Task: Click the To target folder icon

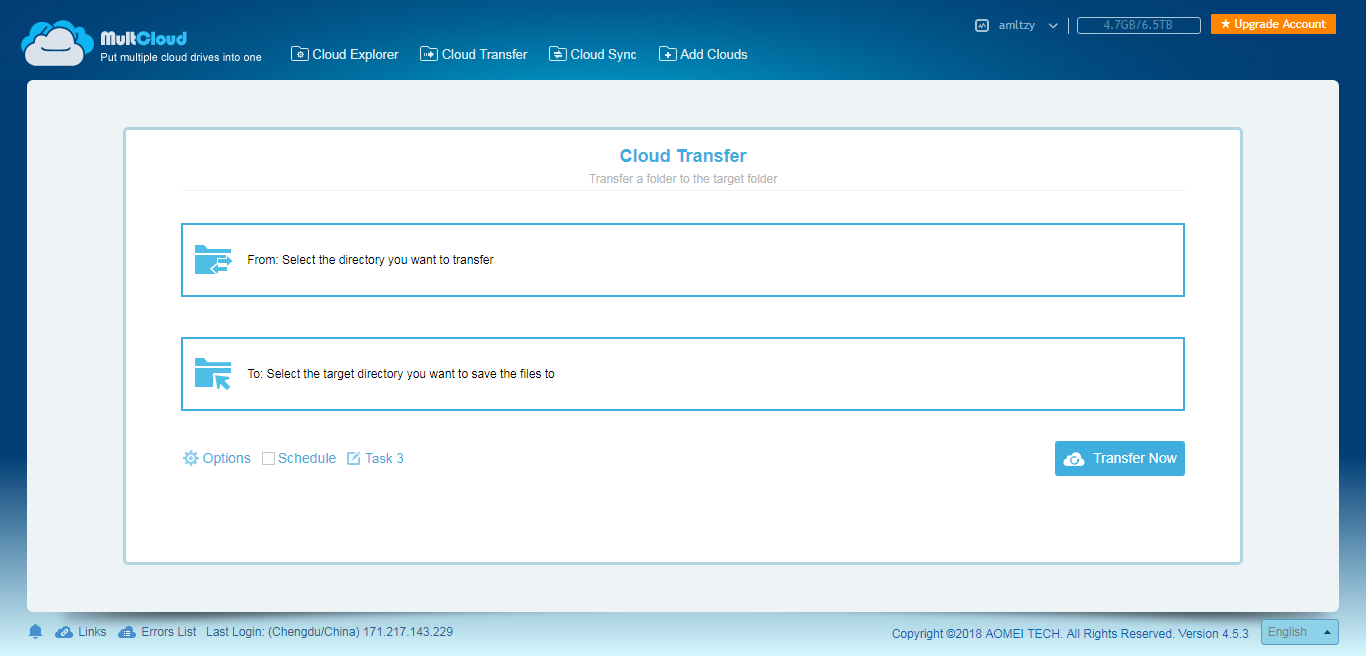Action: (x=213, y=374)
